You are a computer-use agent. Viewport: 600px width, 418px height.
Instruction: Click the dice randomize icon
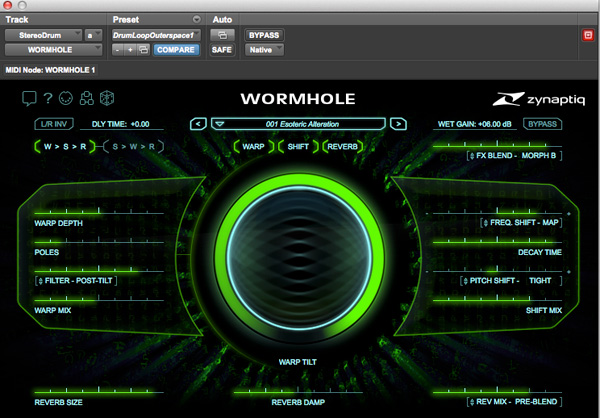pyautogui.click(x=107, y=98)
